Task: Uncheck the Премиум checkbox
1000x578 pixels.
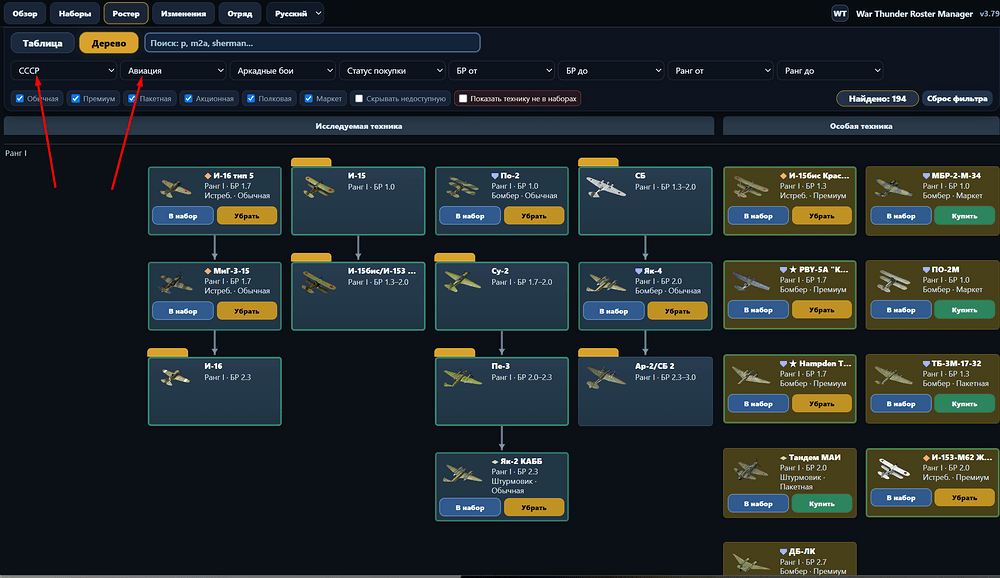Action: (x=76, y=98)
